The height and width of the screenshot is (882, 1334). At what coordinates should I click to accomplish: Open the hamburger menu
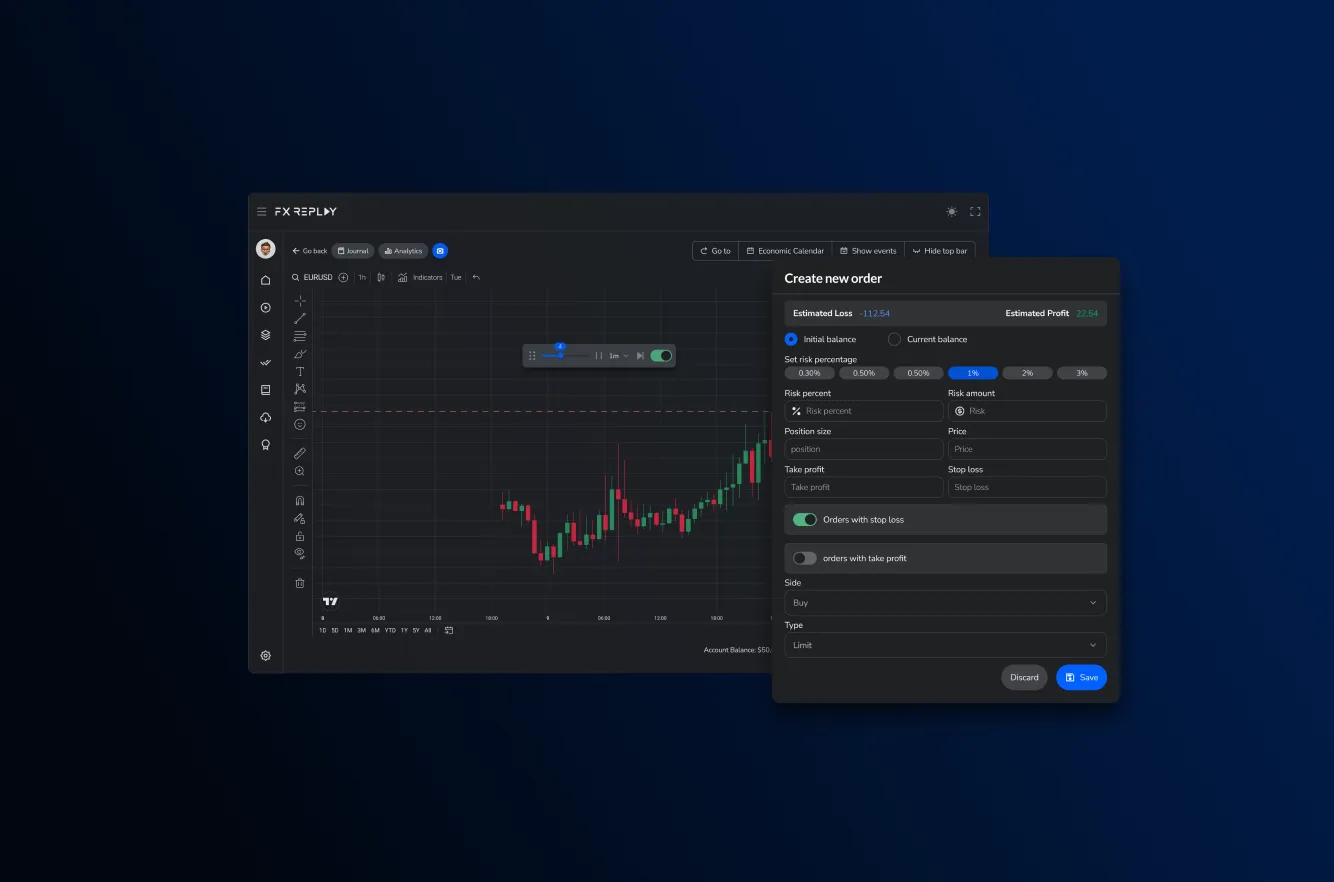(262, 211)
